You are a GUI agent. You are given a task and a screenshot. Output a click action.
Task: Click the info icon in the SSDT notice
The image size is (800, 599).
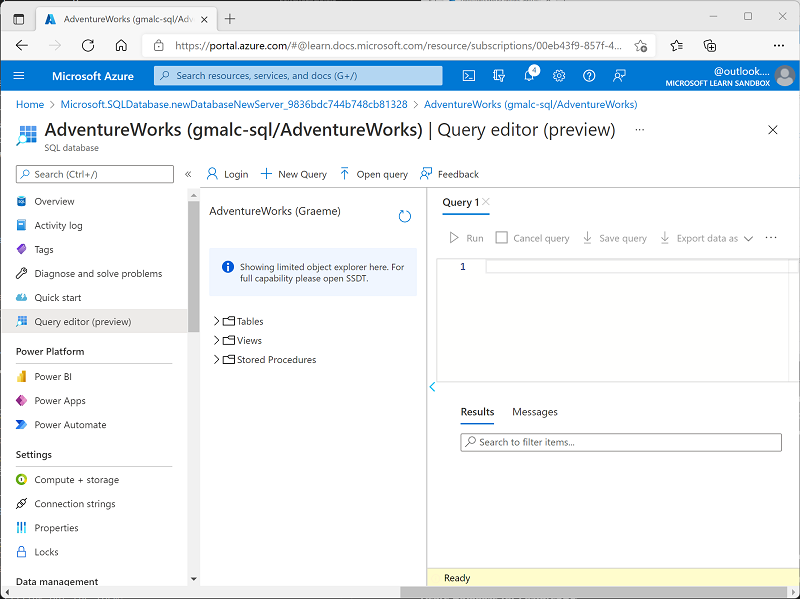tap(228, 267)
